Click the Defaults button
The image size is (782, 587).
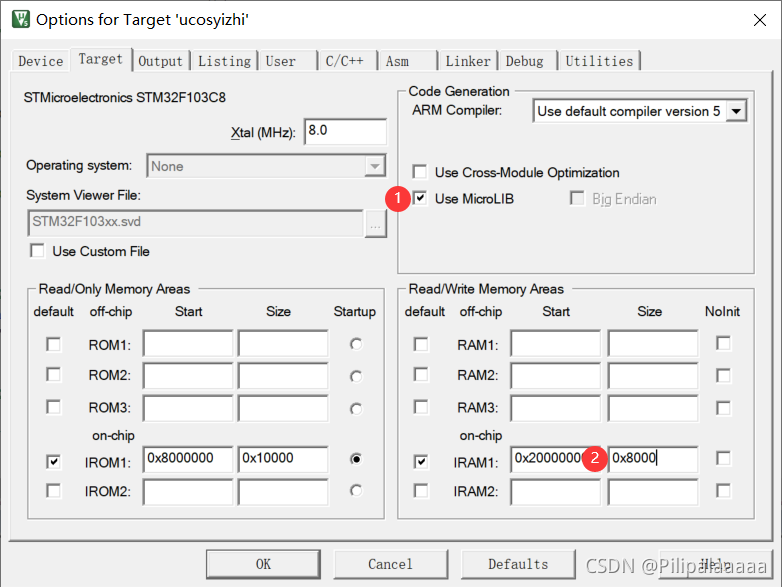tap(518, 564)
